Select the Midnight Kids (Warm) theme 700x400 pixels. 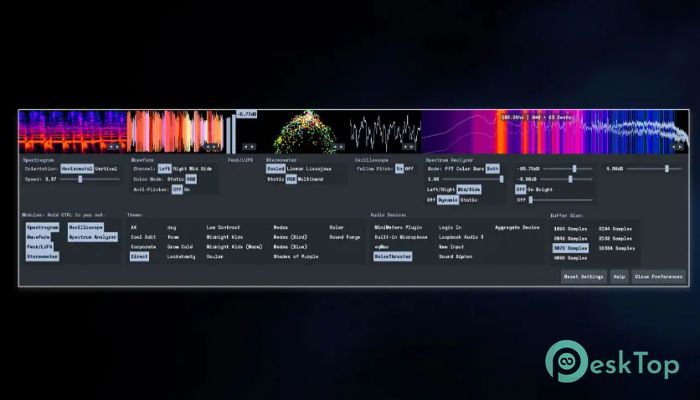coord(234,247)
